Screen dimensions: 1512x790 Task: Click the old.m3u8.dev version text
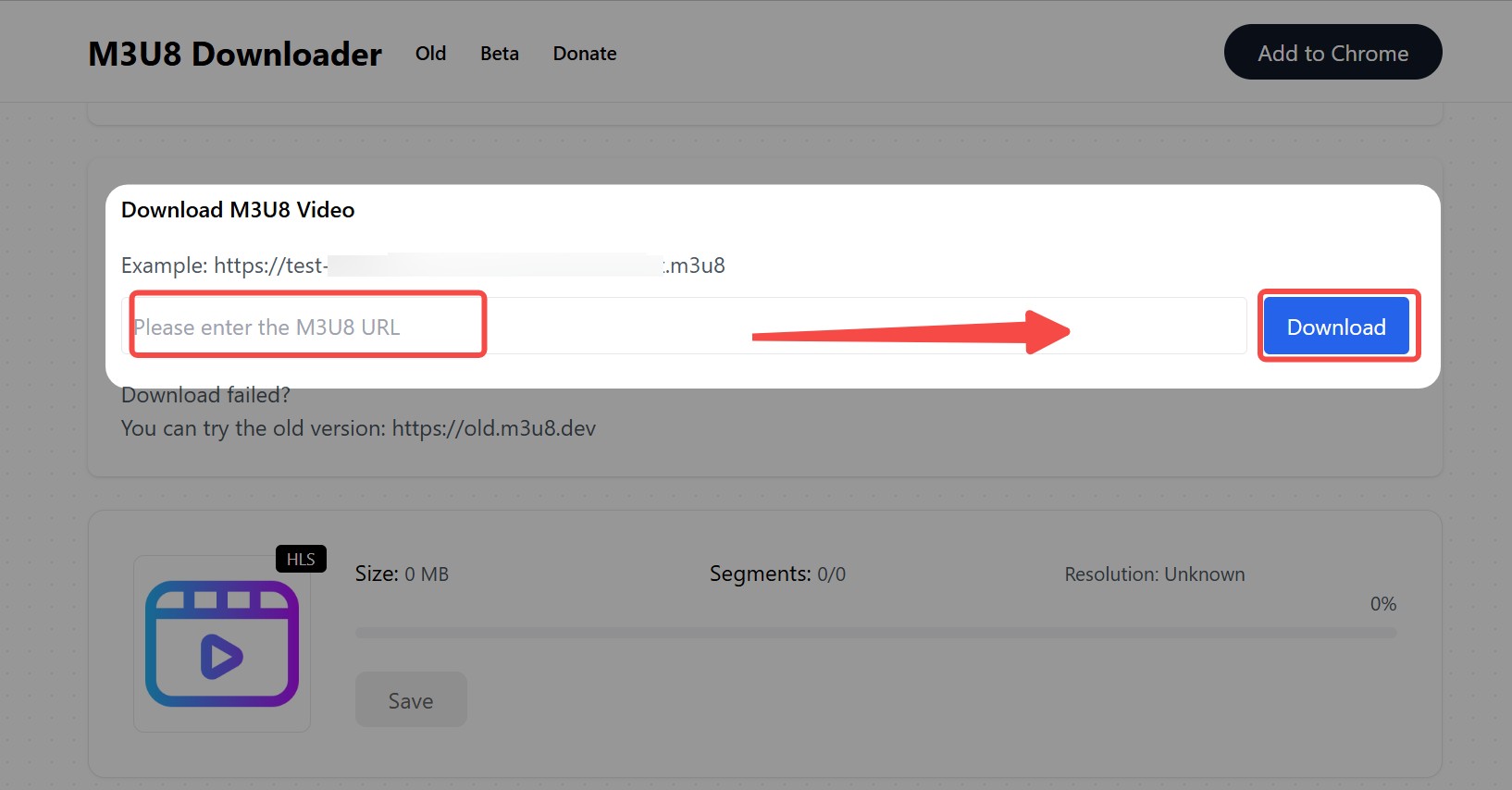tap(358, 428)
